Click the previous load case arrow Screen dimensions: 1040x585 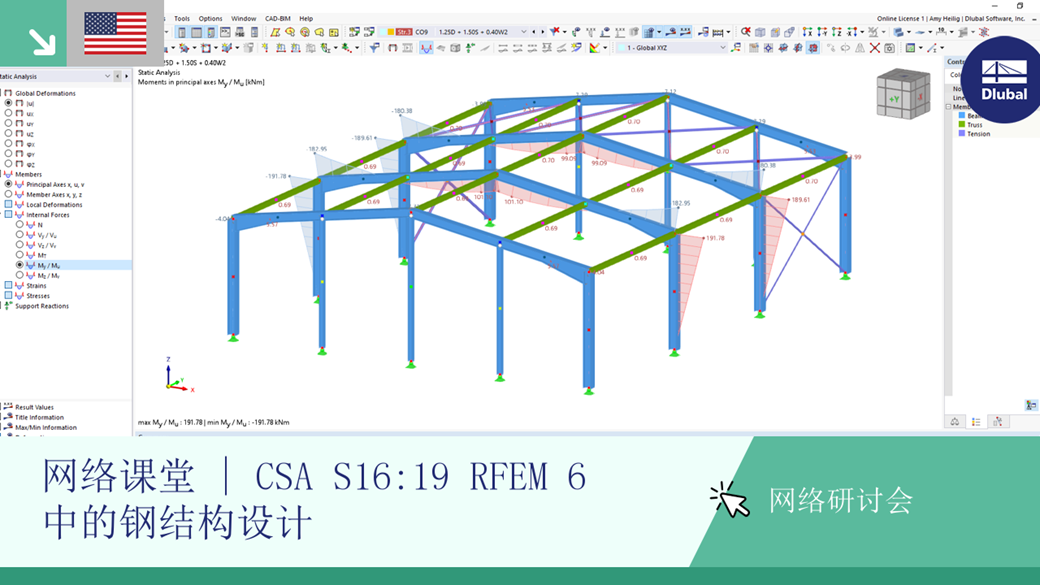click(x=534, y=32)
